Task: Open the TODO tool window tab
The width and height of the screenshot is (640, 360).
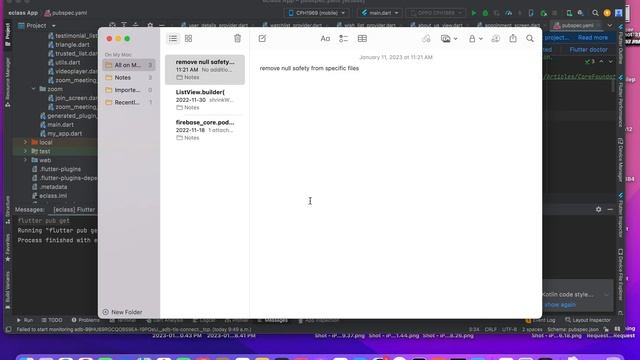Action: [52, 320]
